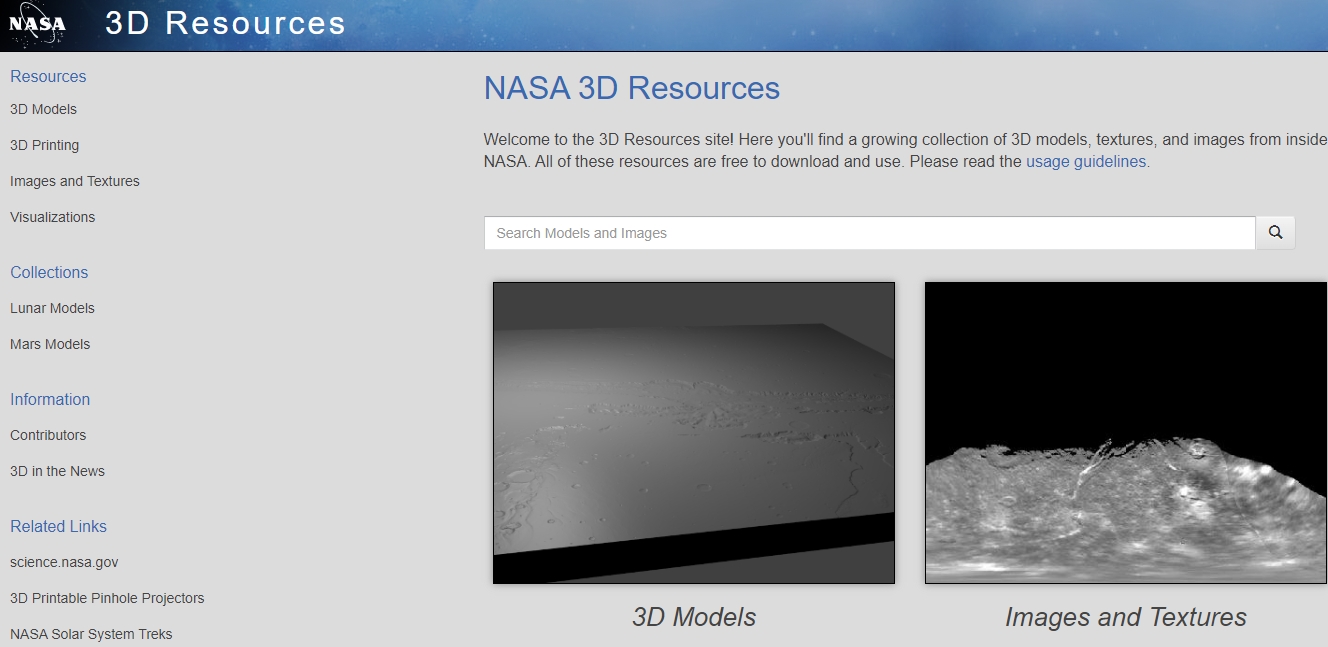Open the 3D Printing sidebar link
The image size is (1328, 647).
(44, 145)
